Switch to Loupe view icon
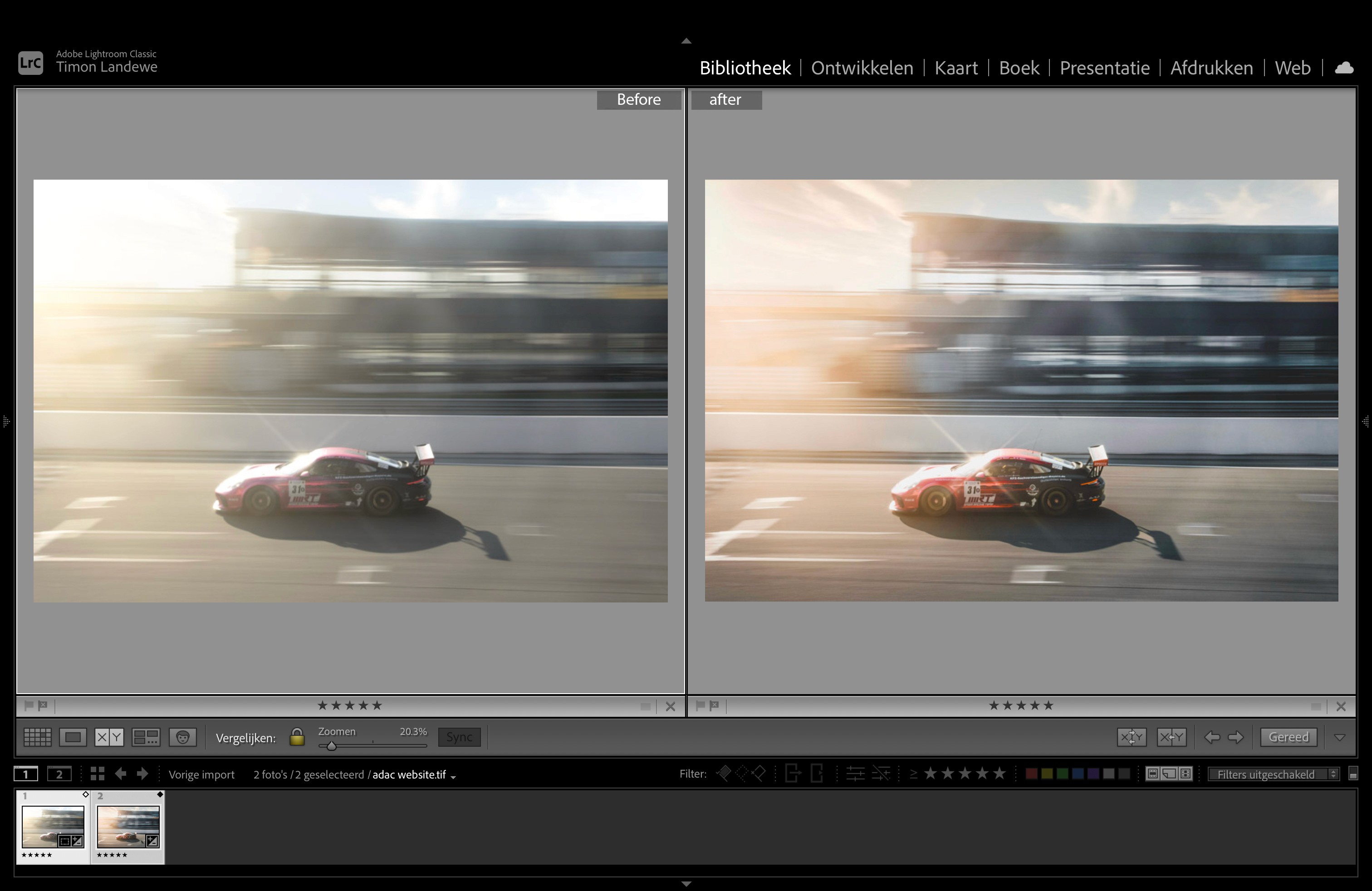 73,737
